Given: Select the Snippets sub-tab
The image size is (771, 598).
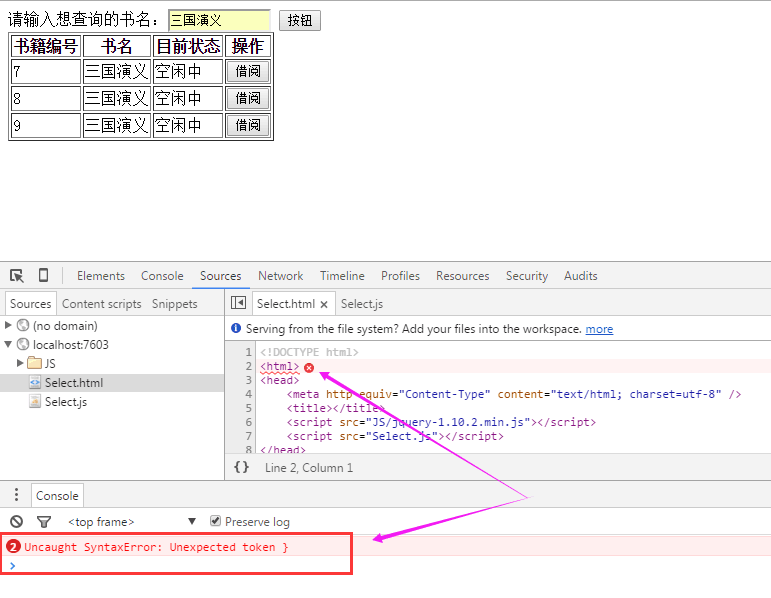Looking at the screenshot, I should 175,304.
